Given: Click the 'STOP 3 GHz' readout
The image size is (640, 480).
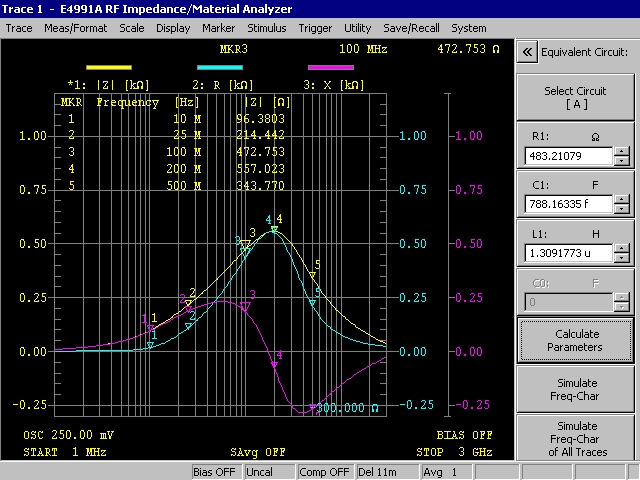Looking at the screenshot, I should (x=454, y=452).
